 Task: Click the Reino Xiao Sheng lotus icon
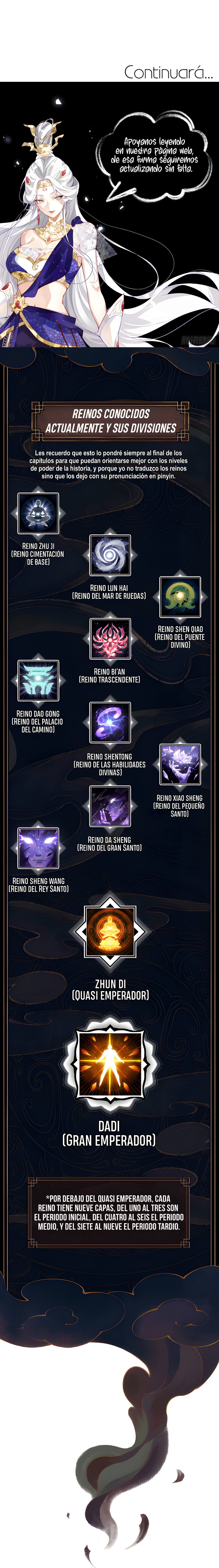180,765
